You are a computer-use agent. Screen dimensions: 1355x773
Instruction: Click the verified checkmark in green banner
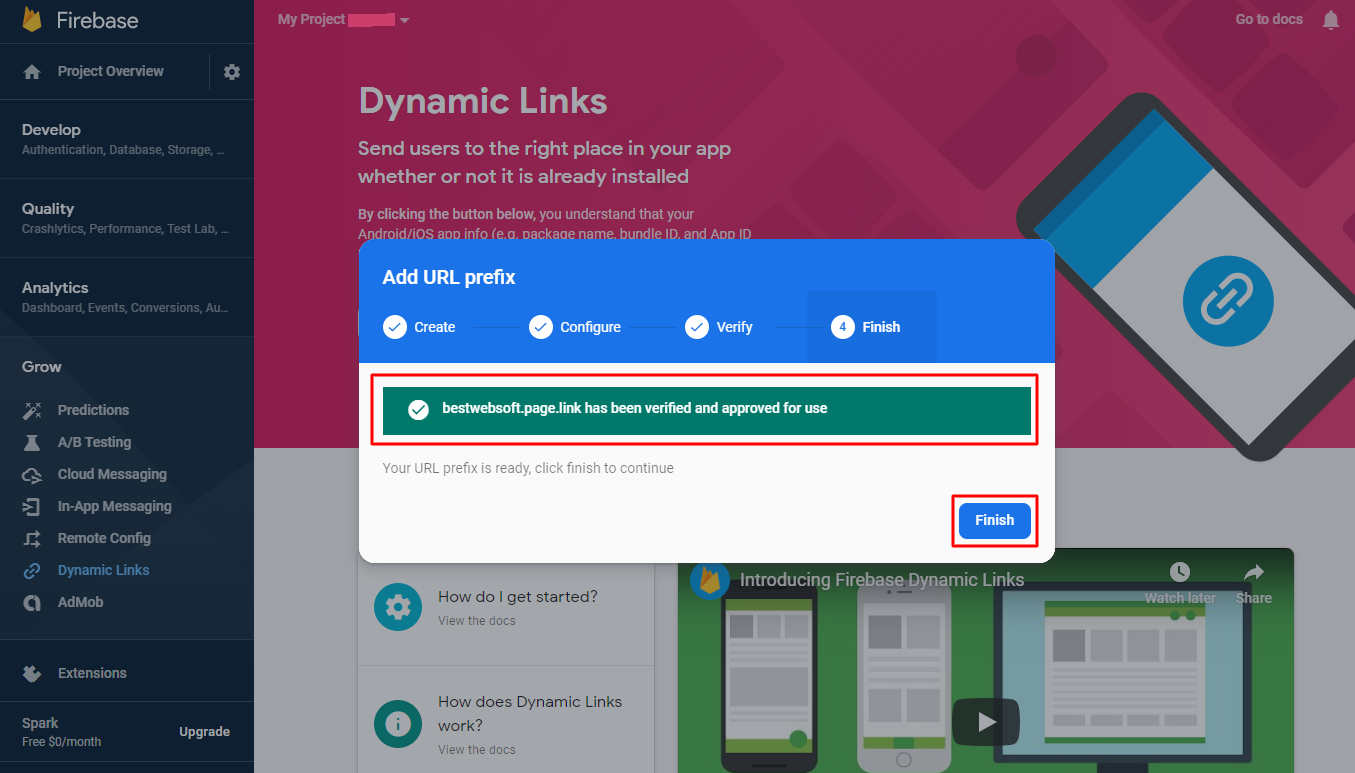pos(419,409)
